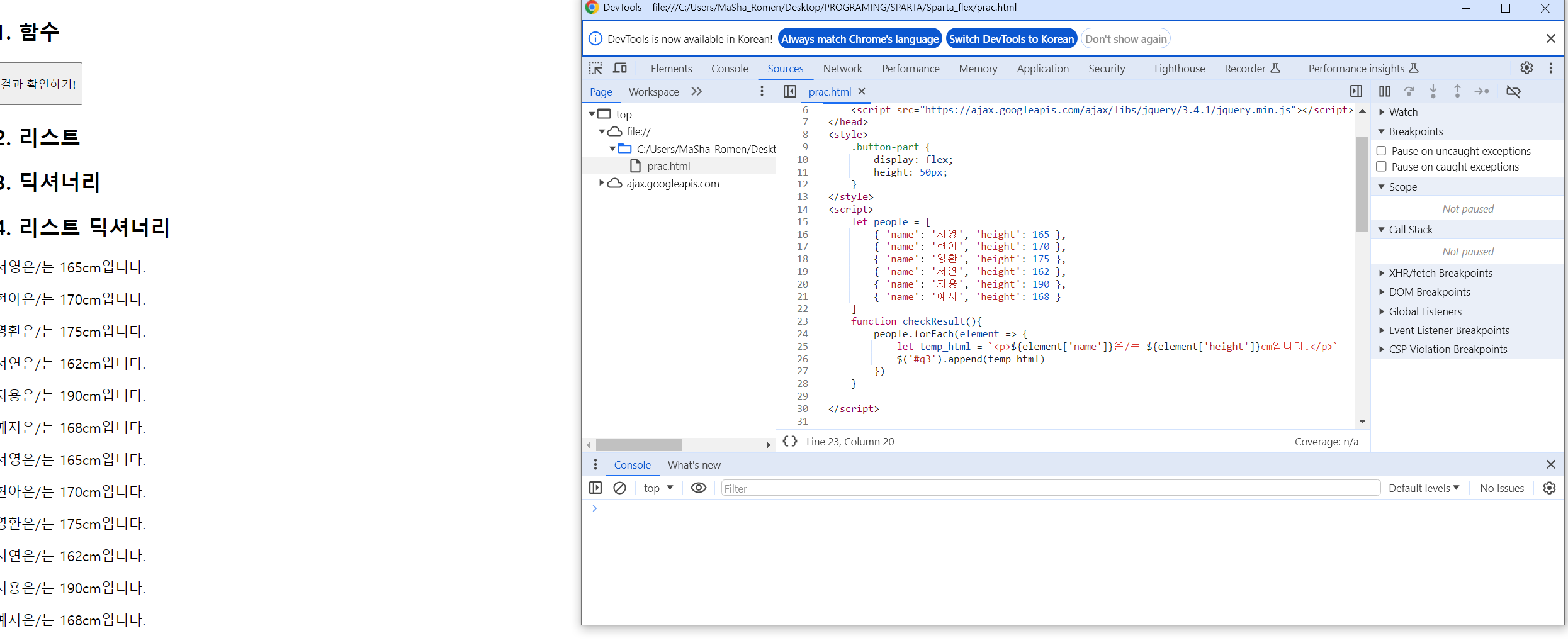This screenshot has height=643, width=1568.
Task: Close the console drawer
Action: click(x=1551, y=465)
